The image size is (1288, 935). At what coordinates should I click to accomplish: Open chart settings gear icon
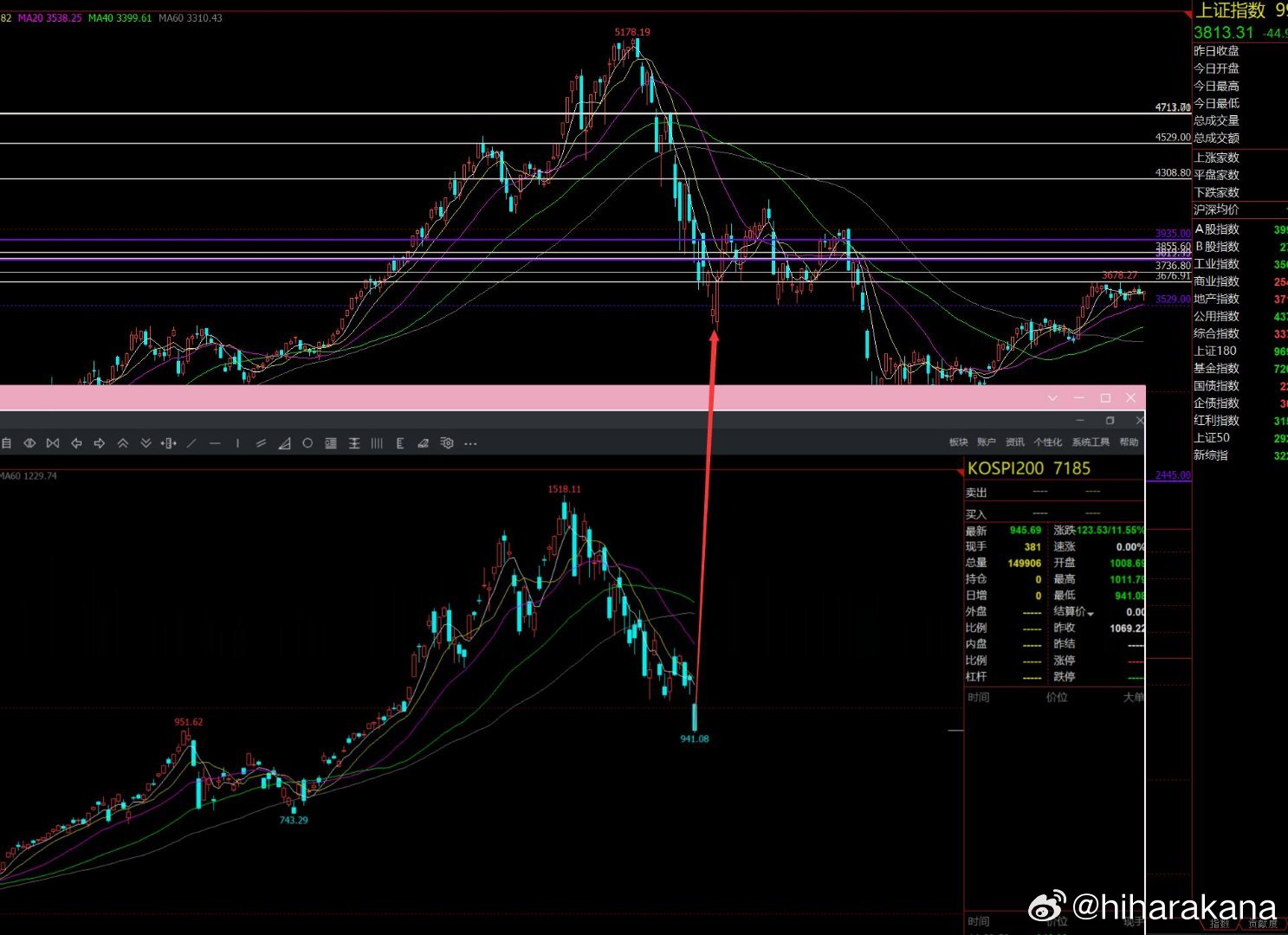click(x=447, y=443)
